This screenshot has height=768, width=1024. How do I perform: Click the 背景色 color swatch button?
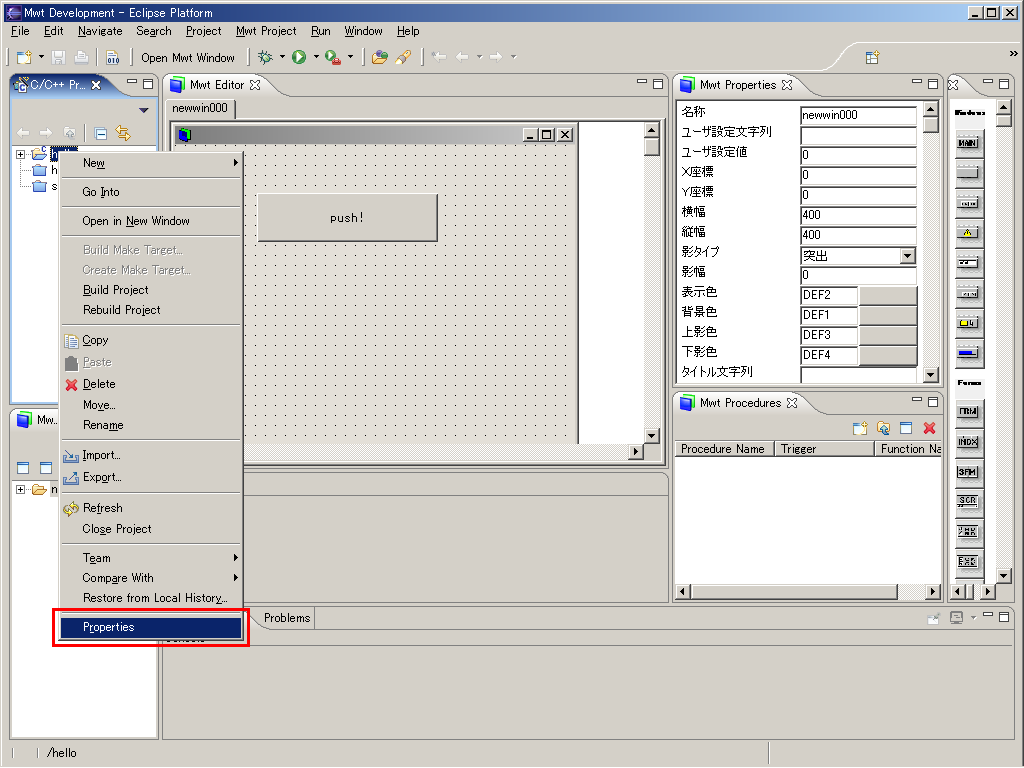[x=888, y=315]
